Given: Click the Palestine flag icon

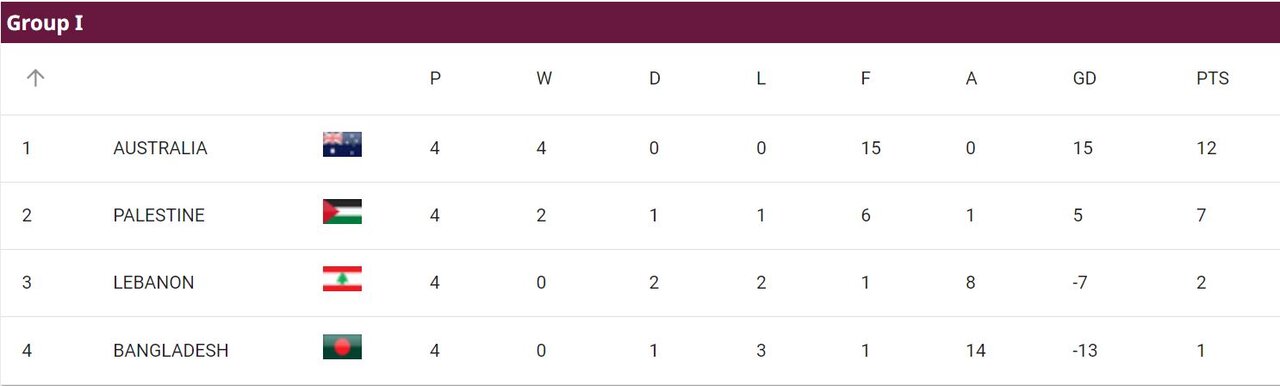Looking at the screenshot, I should point(342,212).
